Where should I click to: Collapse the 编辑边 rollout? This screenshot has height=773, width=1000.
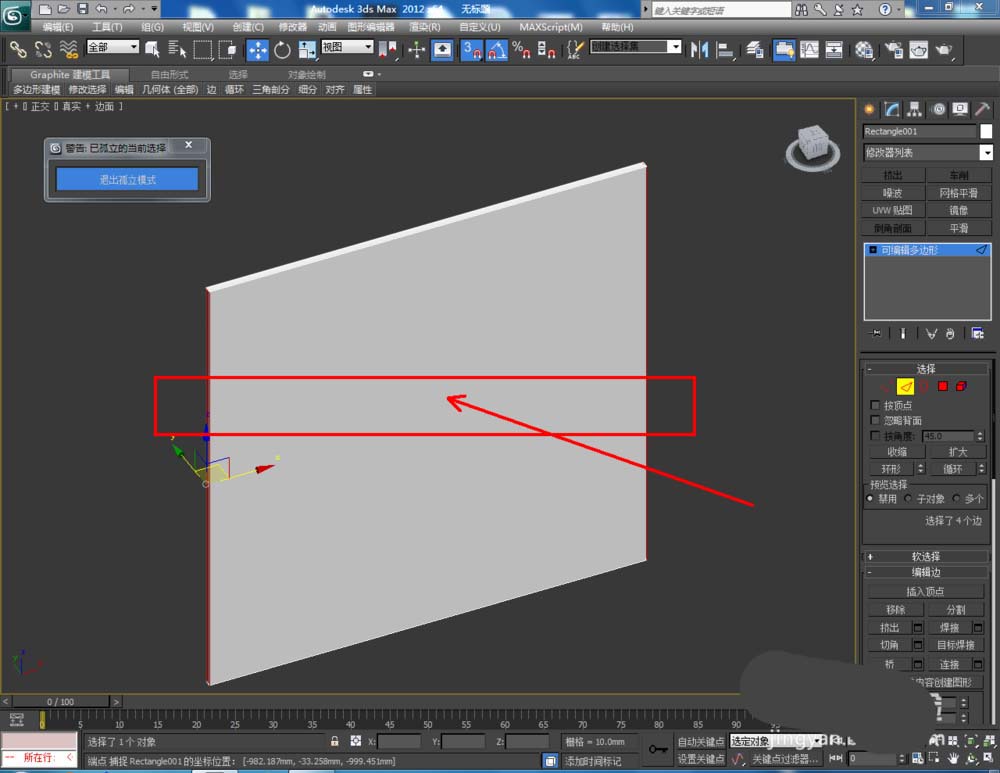coord(925,572)
